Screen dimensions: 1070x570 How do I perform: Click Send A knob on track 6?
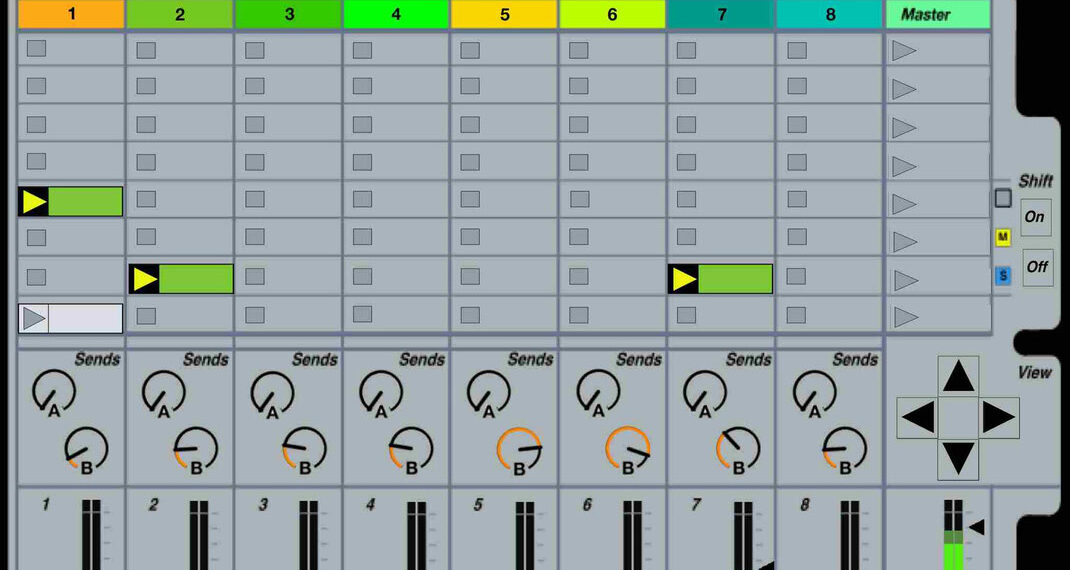tap(598, 392)
